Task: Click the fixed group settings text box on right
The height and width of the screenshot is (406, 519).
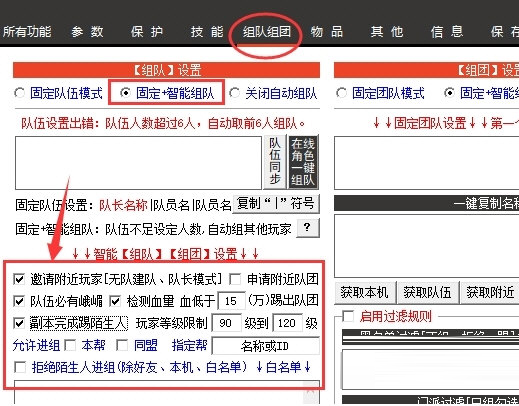Action: (427, 163)
